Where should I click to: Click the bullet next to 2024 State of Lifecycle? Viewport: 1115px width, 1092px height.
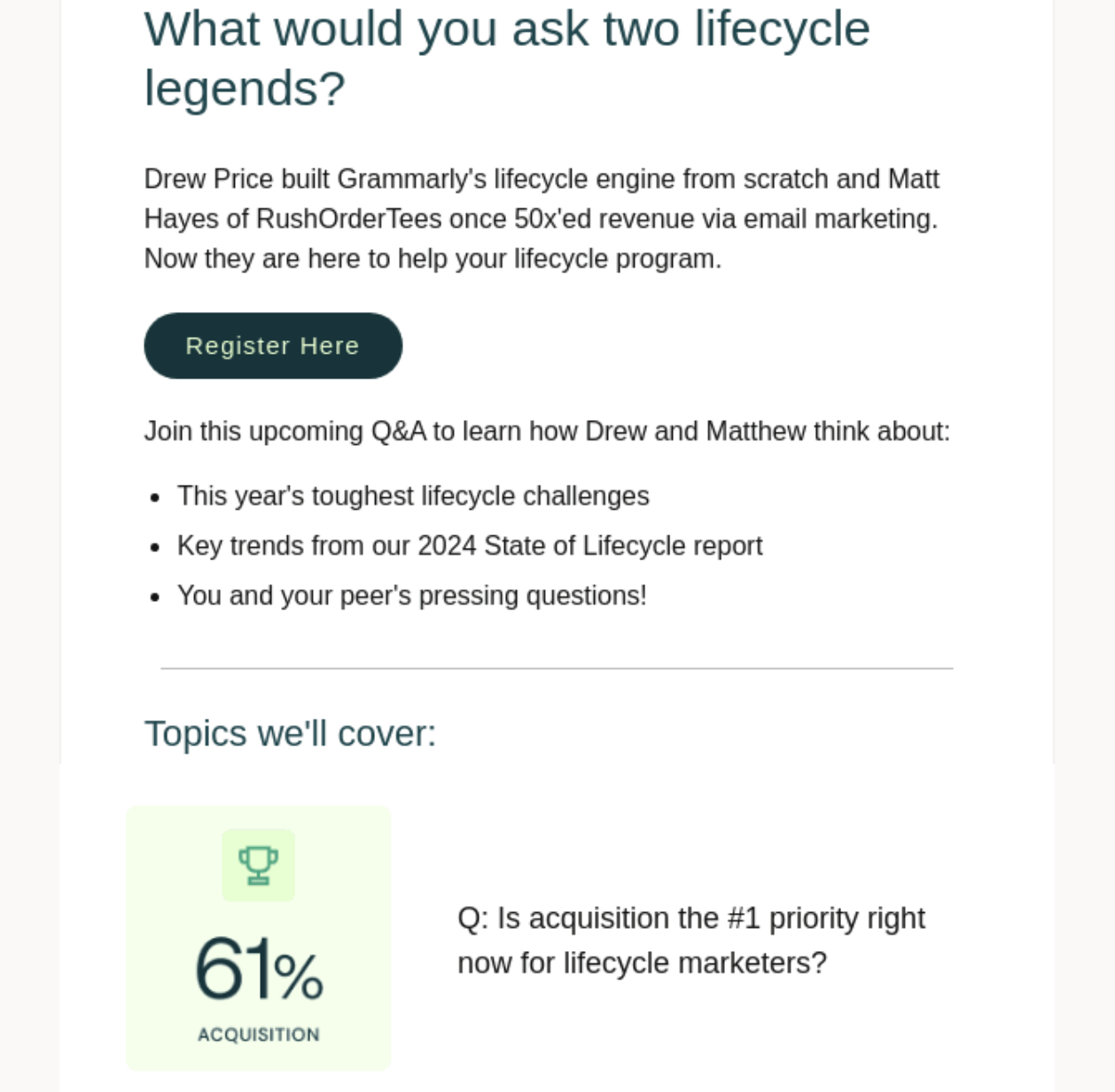tap(156, 546)
